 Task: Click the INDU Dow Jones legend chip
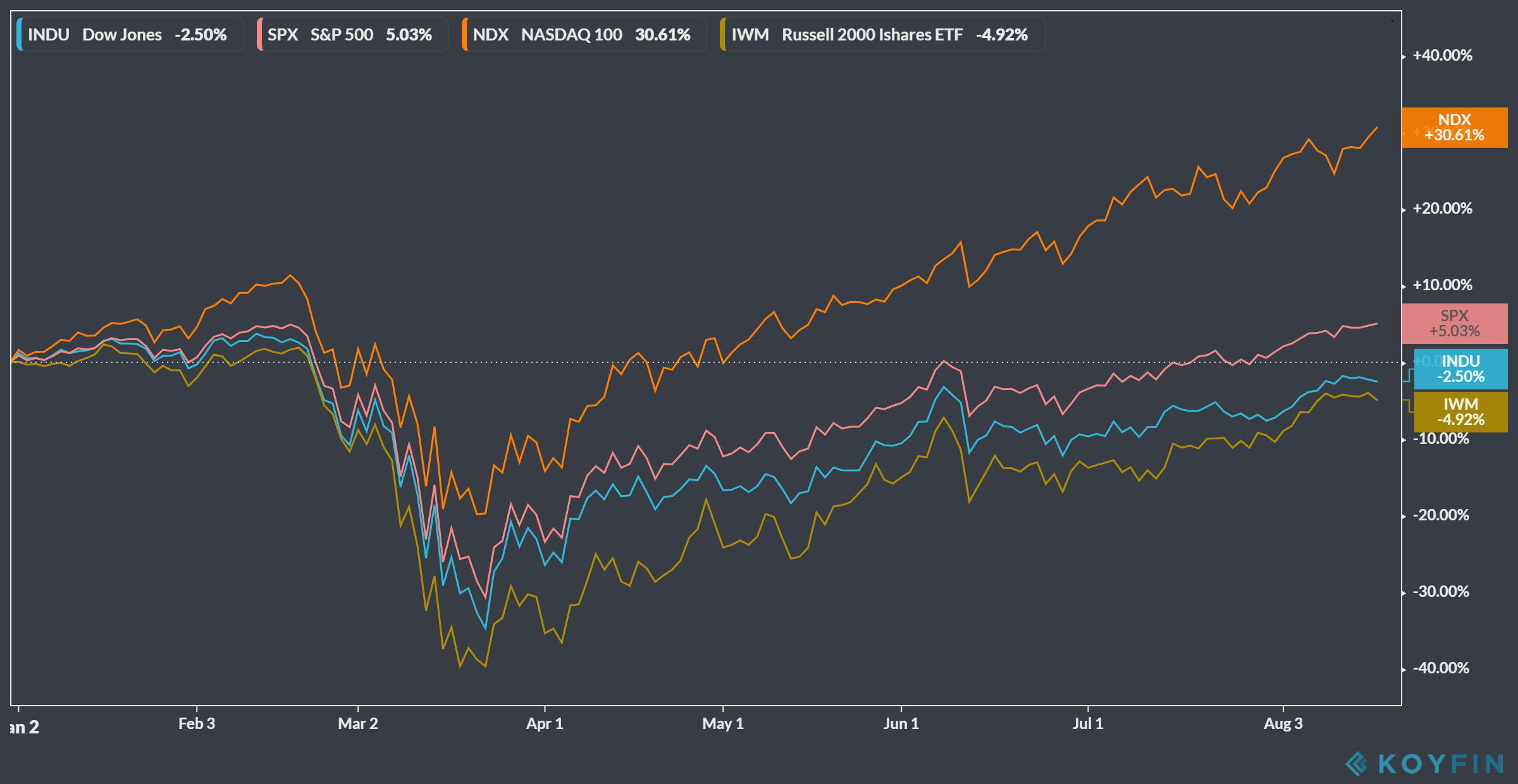coord(130,35)
